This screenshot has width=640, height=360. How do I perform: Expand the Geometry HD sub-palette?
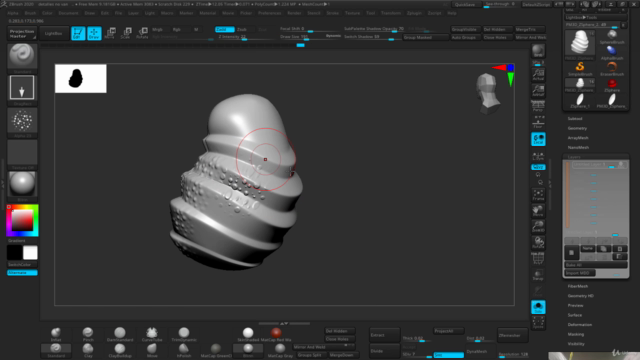pyautogui.click(x=580, y=296)
